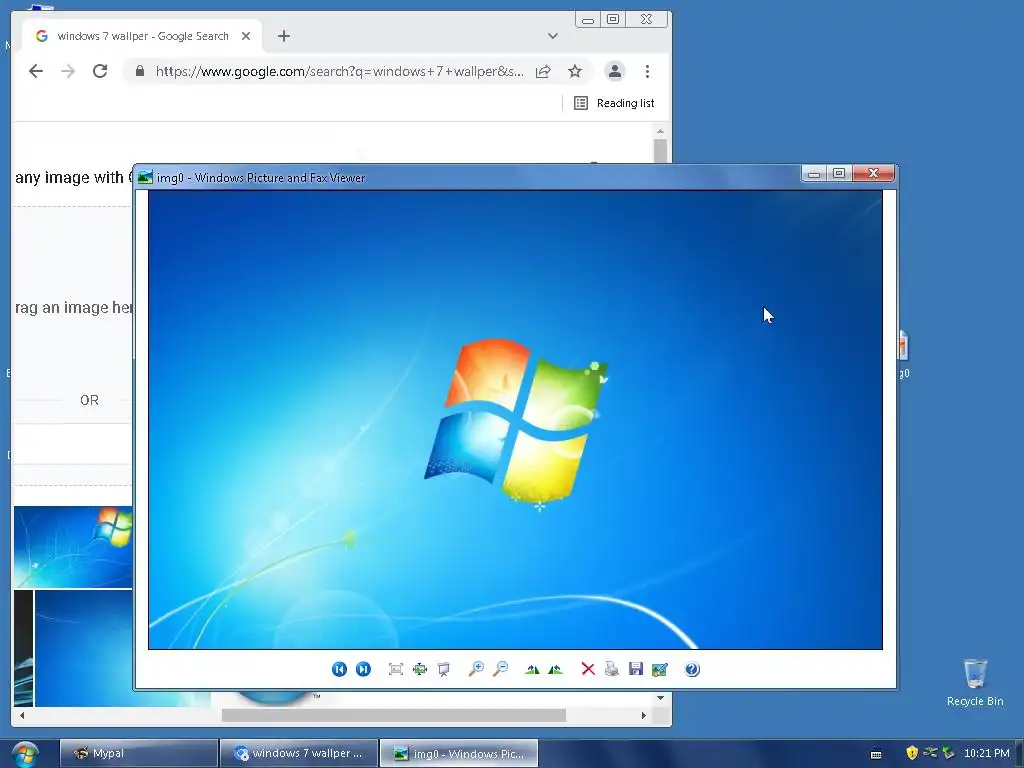Open Picture Viewer help icon
This screenshot has width=1024, height=768.
click(x=692, y=669)
